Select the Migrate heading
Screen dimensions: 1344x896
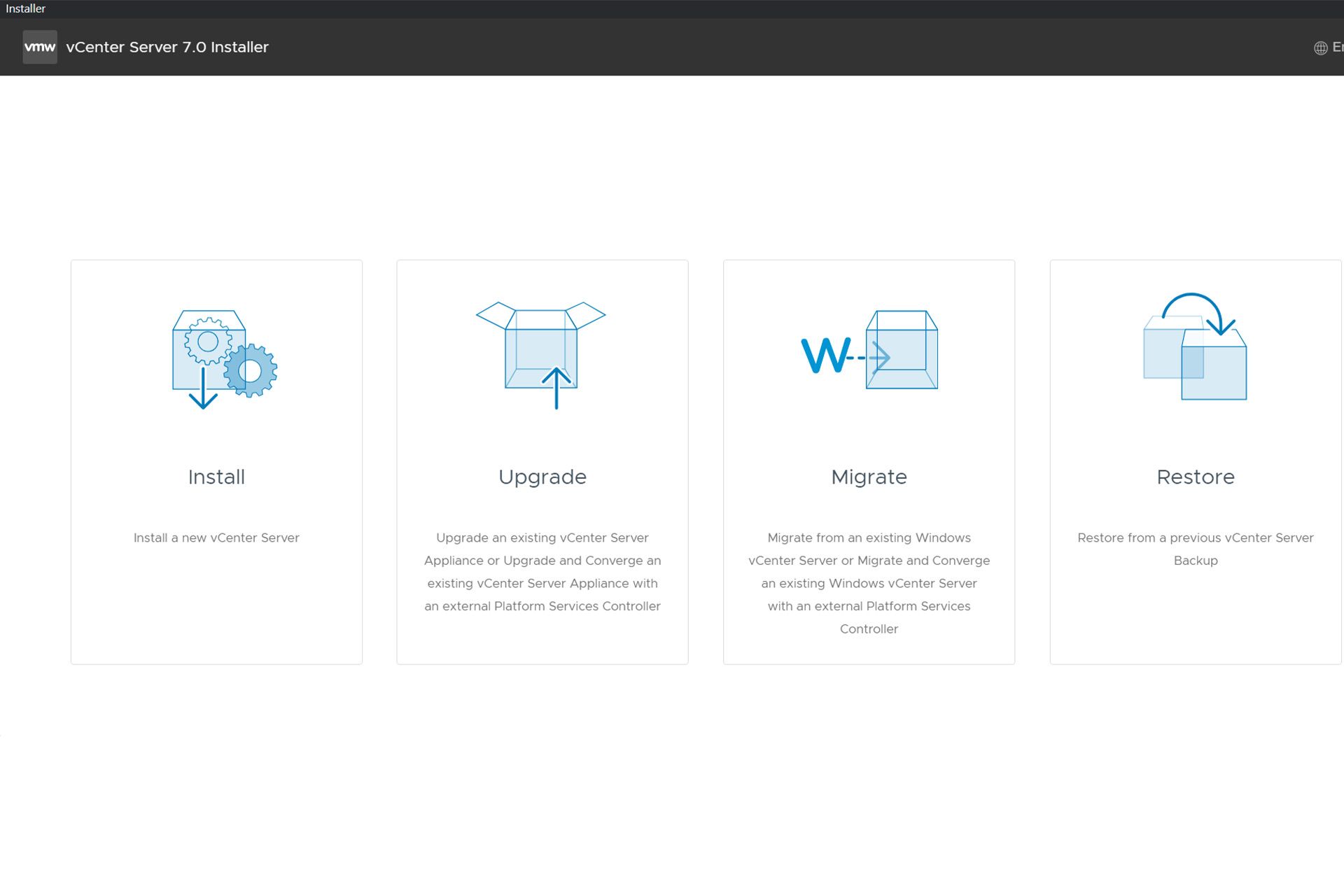pyautogui.click(x=869, y=477)
